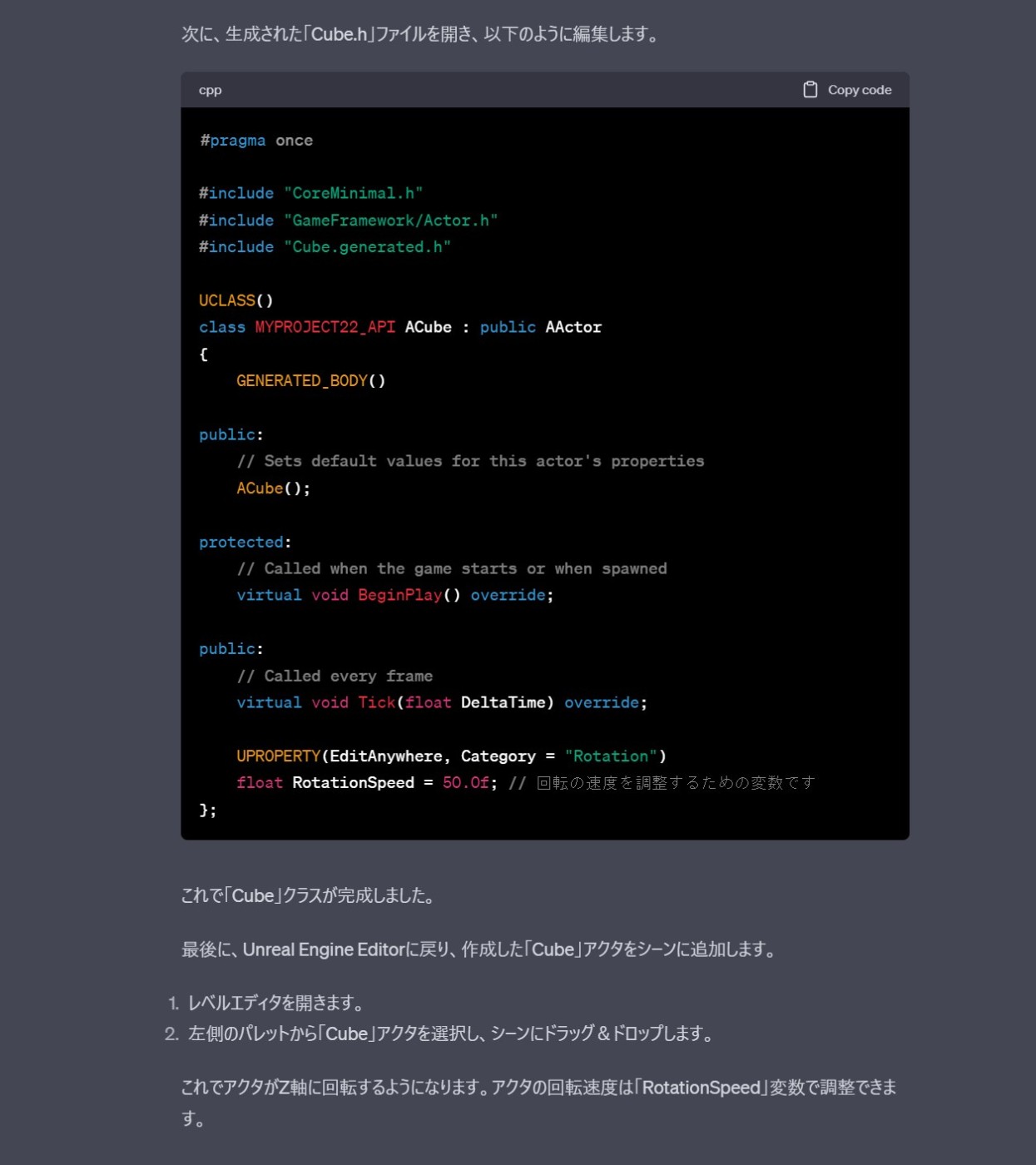The height and width of the screenshot is (1165, 1036).
Task: Click the Unreal Engine Editor sentence
Action: point(479,949)
